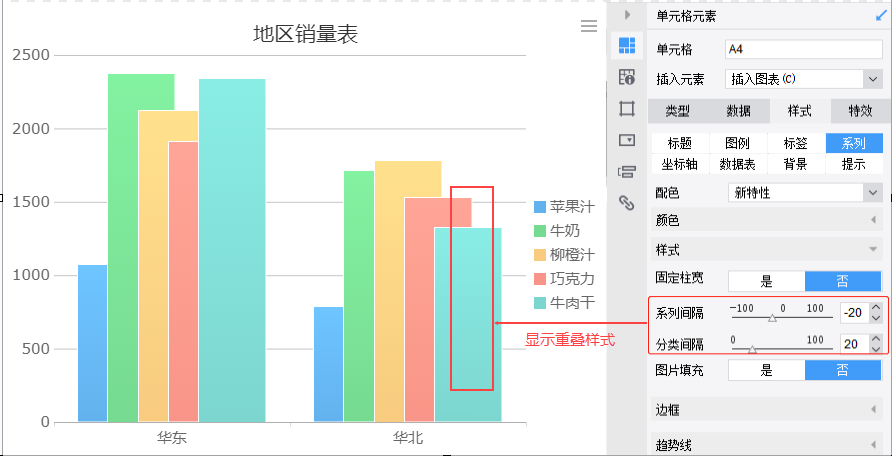The image size is (892, 456).
Task: Open the 插入元素 dropdown
Action: tap(804, 79)
